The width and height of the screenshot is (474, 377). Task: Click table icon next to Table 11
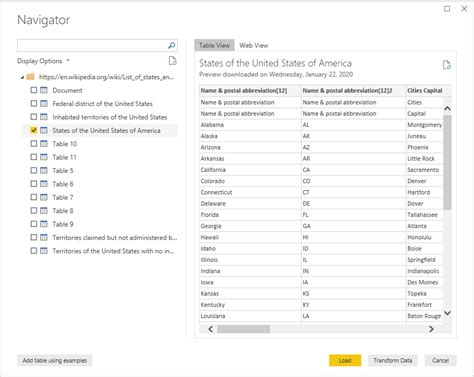(44, 157)
